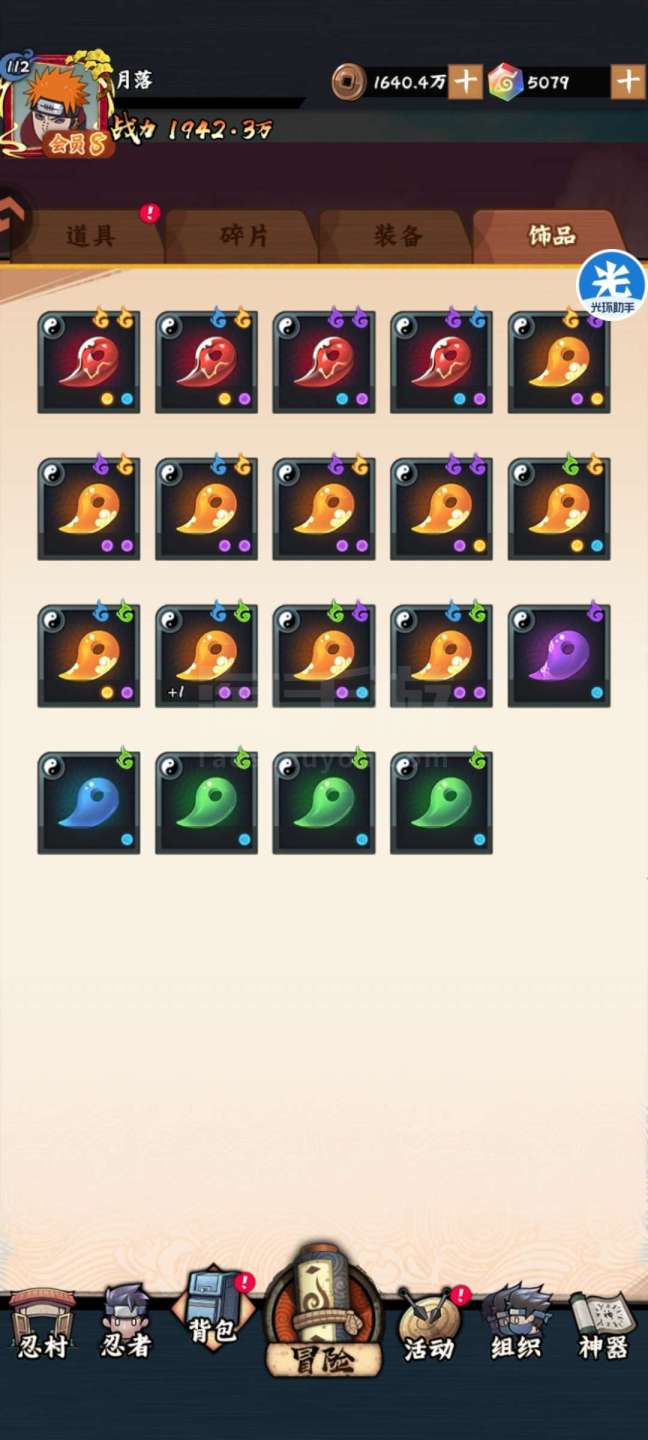
Task: Select the orange magatama marked +1
Action: click(x=206, y=656)
